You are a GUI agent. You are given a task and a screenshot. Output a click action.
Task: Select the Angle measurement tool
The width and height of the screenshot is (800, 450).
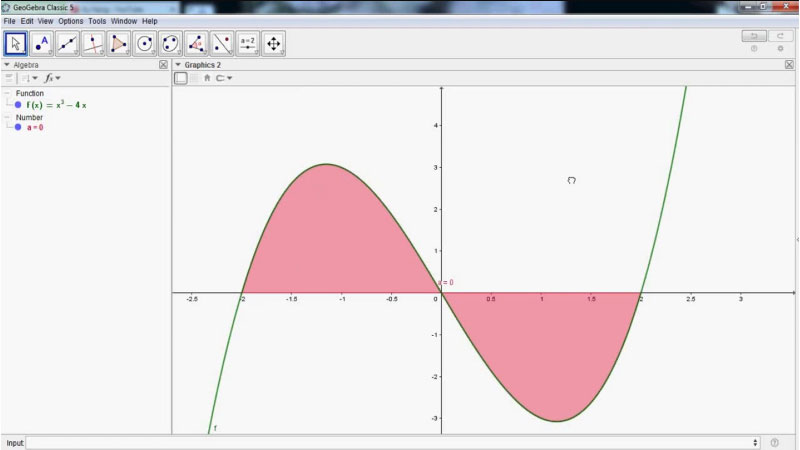coord(197,43)
